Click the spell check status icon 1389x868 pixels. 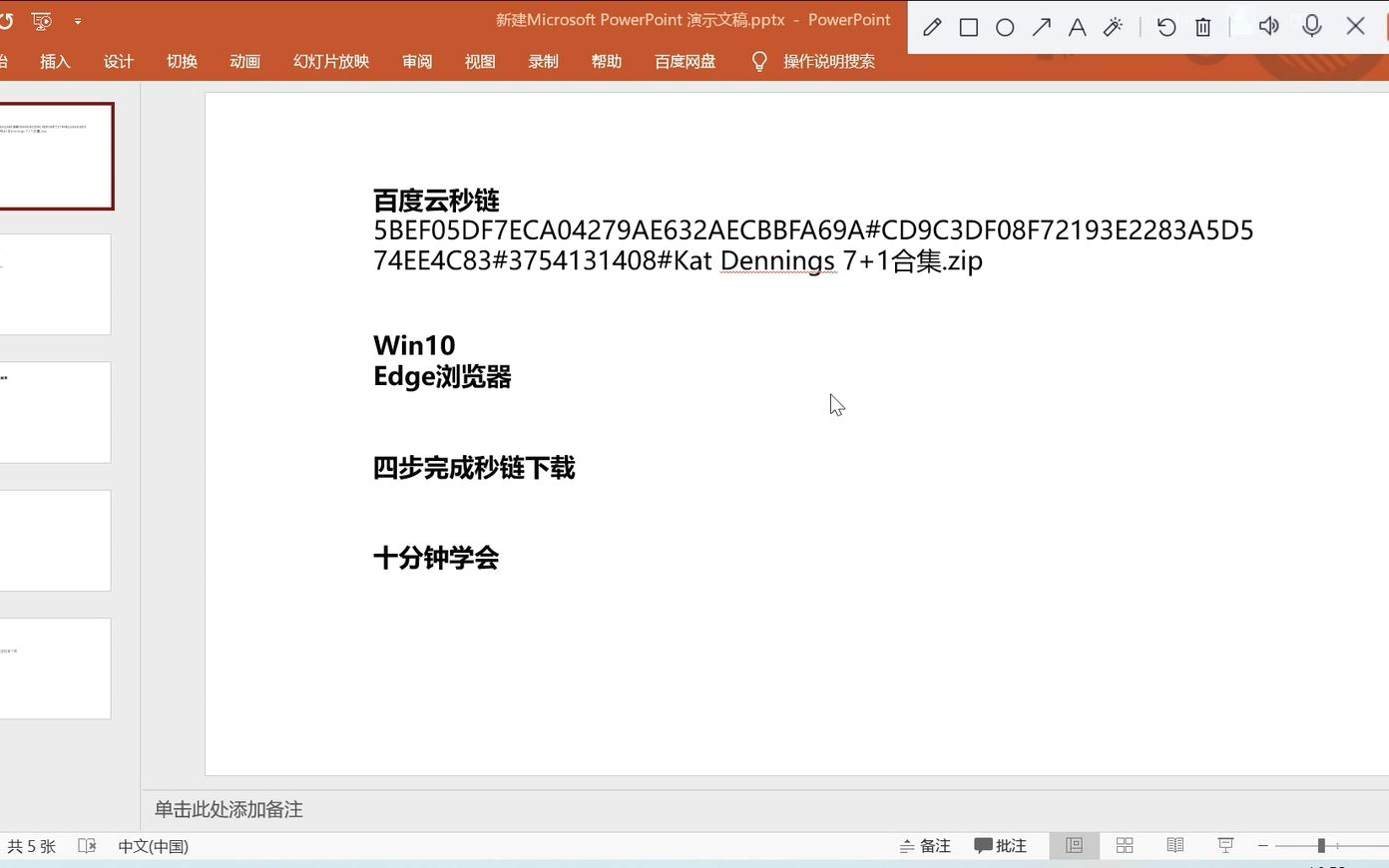87,846
